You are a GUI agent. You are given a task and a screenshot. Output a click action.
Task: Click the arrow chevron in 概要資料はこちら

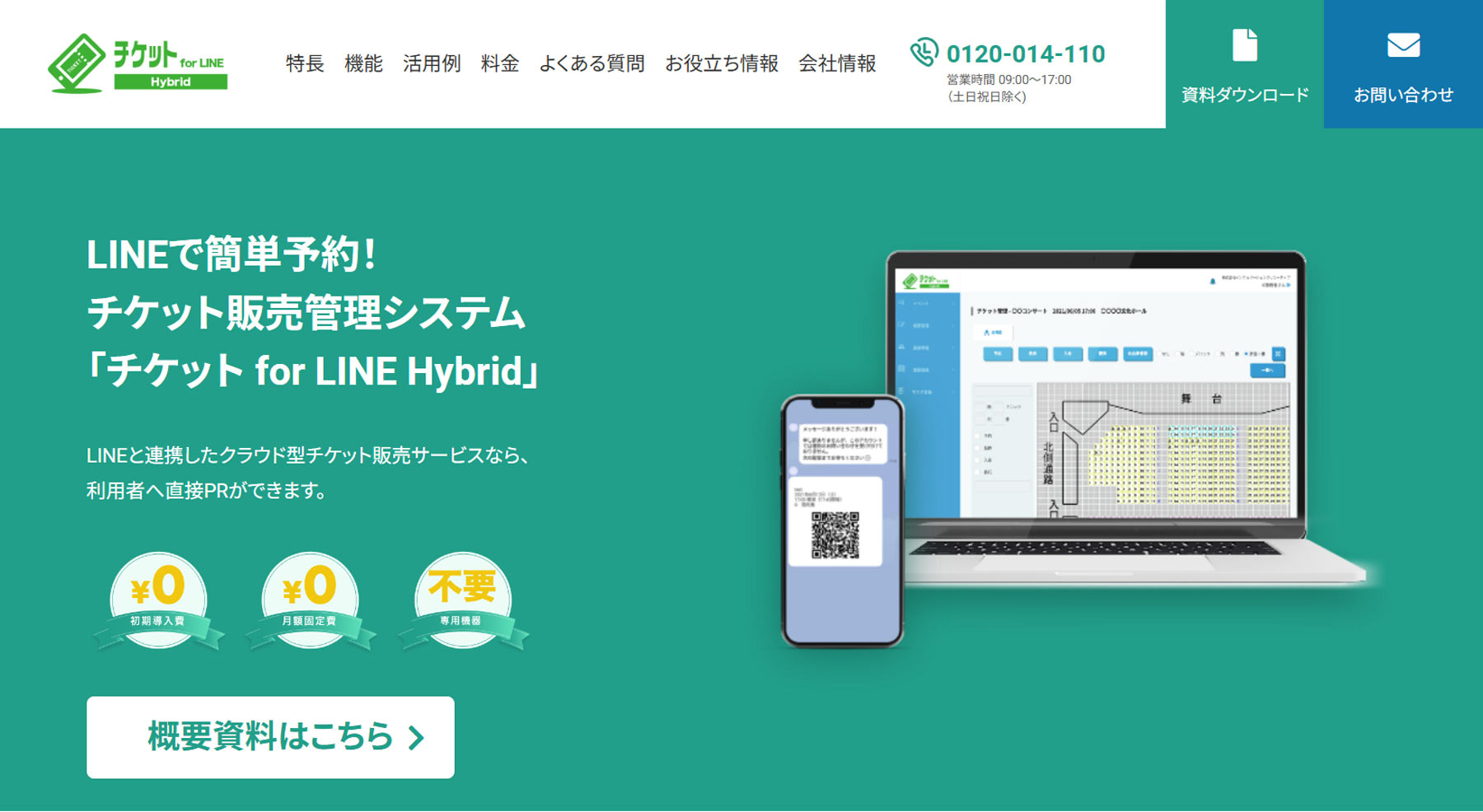pyautogui.click(x=416, y=738)
